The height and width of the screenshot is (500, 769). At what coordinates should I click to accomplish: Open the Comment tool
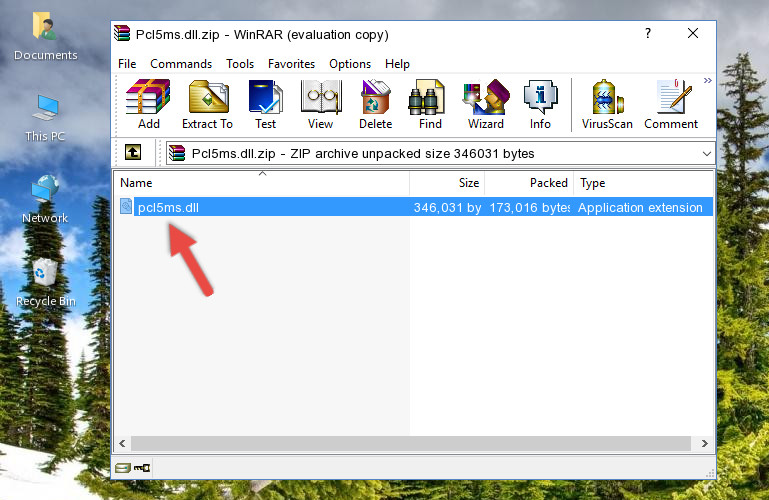(x=671, y=104)
